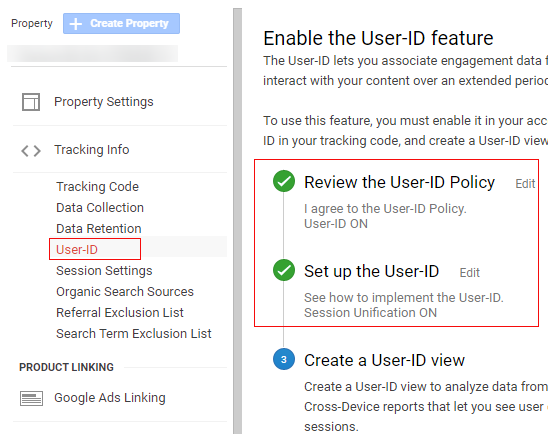Open Search Term Exclusion List

(x=134, y=334)
